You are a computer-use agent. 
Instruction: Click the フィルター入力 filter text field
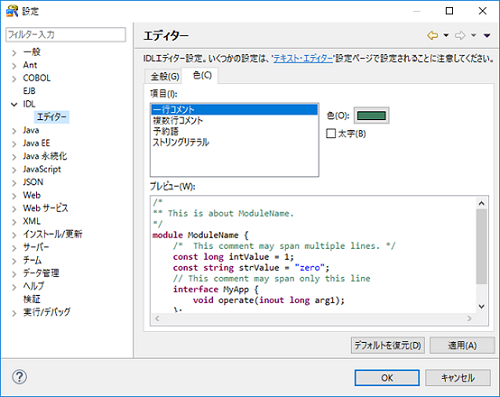66,35
